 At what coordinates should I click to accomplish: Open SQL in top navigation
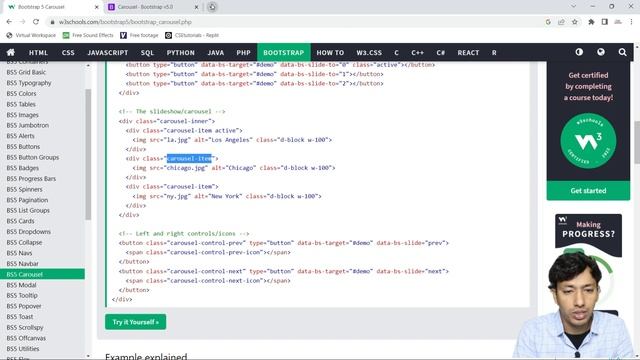(147, 52)
